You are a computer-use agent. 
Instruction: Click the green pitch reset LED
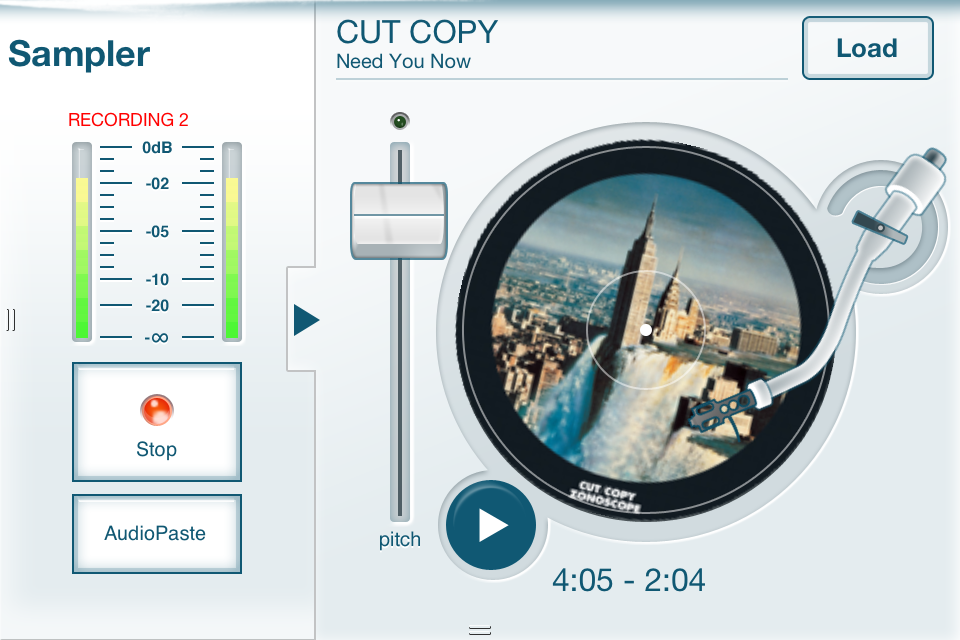pos(400,121)
